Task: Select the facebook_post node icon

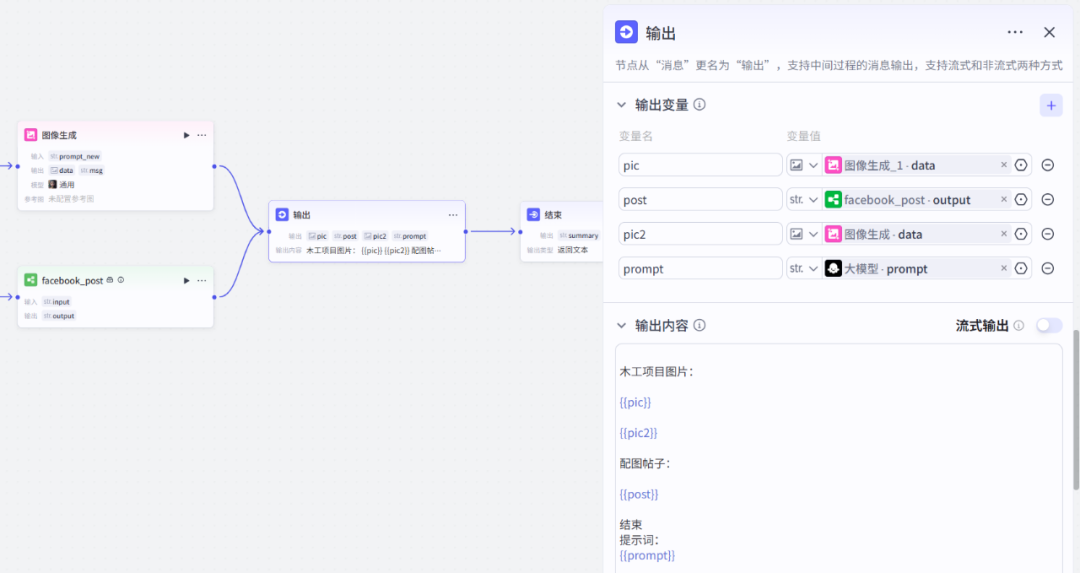Action: point(30,280)
